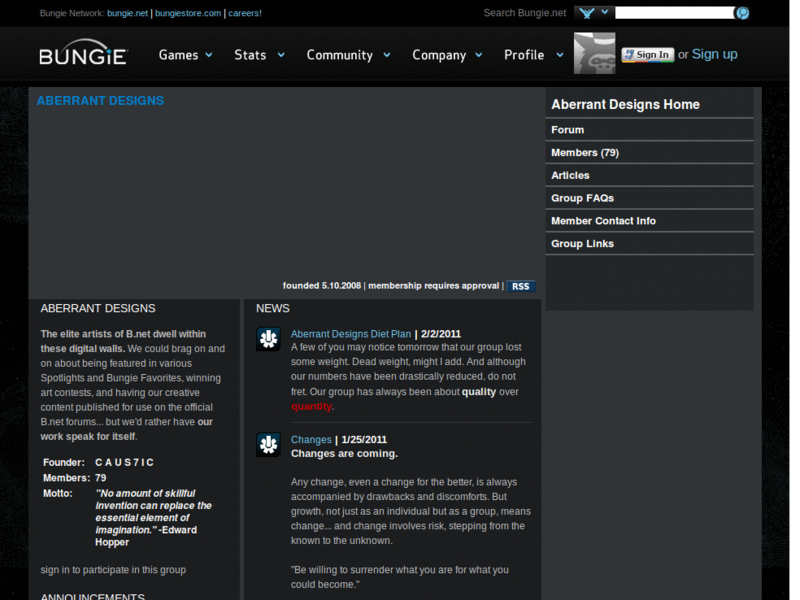This screenshot has height=600, width=800.
Task: Click 'Changes are coming.' bold text
Action: tap(344, 454)
